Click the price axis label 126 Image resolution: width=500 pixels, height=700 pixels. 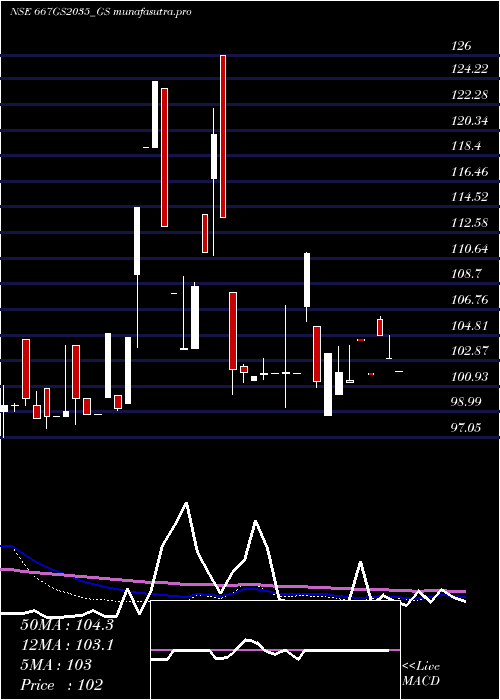click(461, 46)
